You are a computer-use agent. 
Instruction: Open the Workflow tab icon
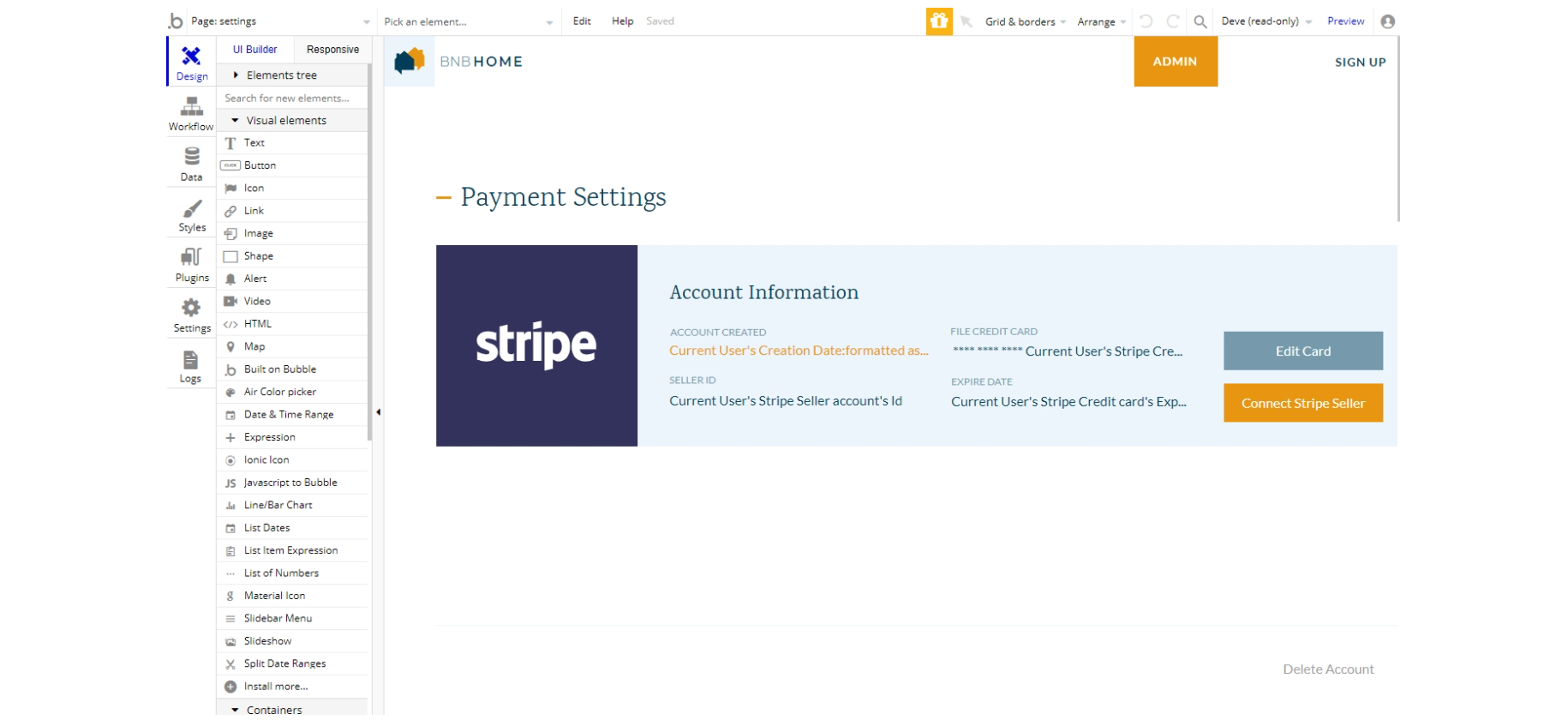[x=191, y=107]
